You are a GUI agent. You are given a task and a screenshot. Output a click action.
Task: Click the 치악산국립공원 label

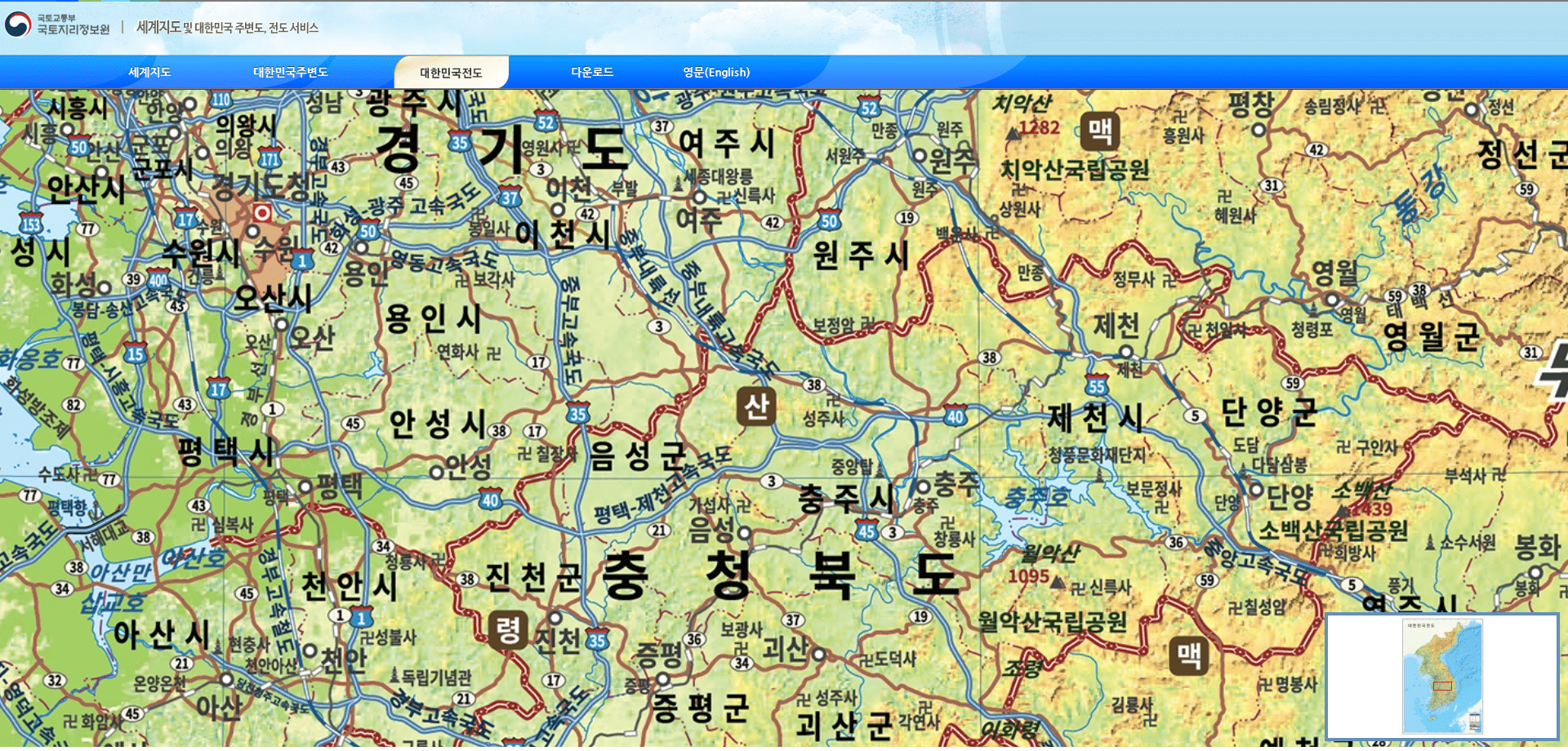pos(1075,170)
